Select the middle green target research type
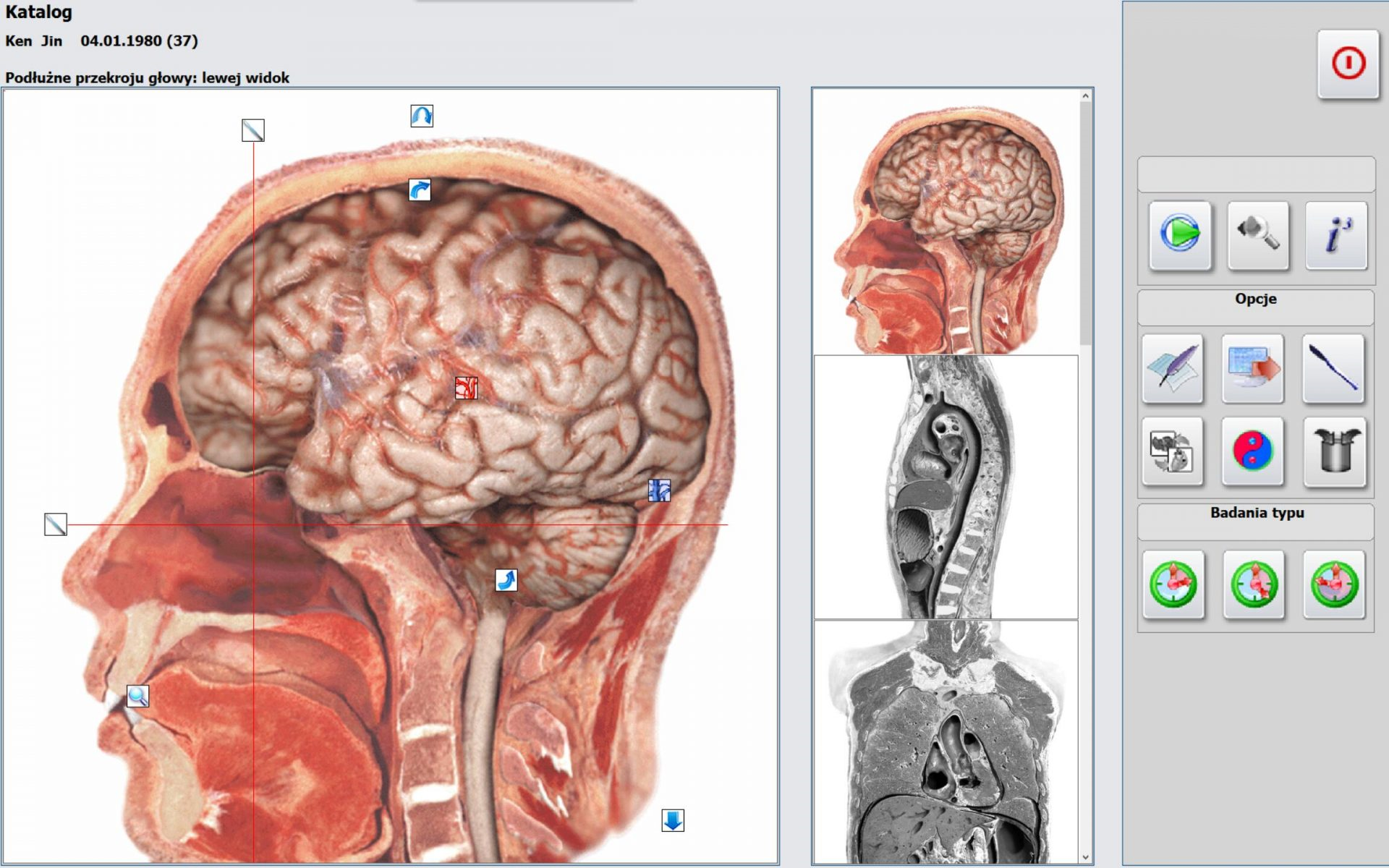Image resolution: width=1389 pixels, height=868 pixels. coord(1254,584)
